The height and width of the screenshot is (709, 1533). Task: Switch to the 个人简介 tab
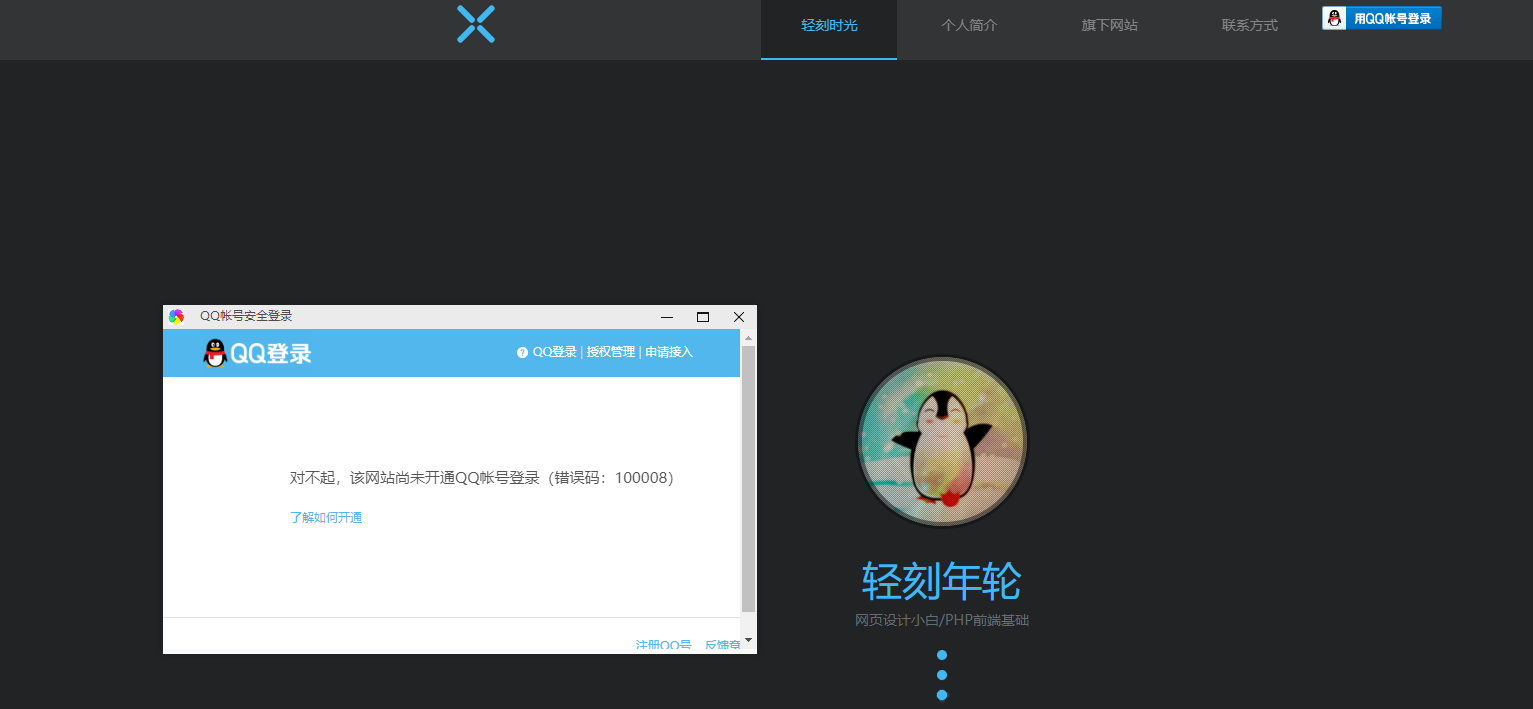point(969,24)
